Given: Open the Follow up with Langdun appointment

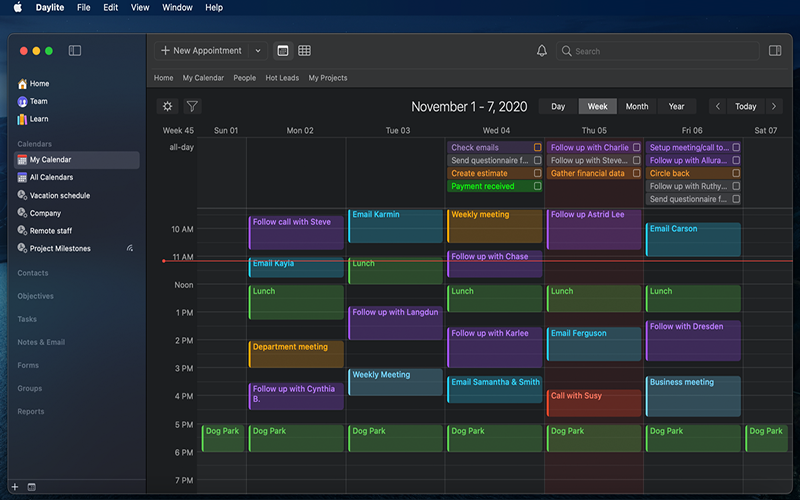Looking at the screenshot, I should (395, 322).
